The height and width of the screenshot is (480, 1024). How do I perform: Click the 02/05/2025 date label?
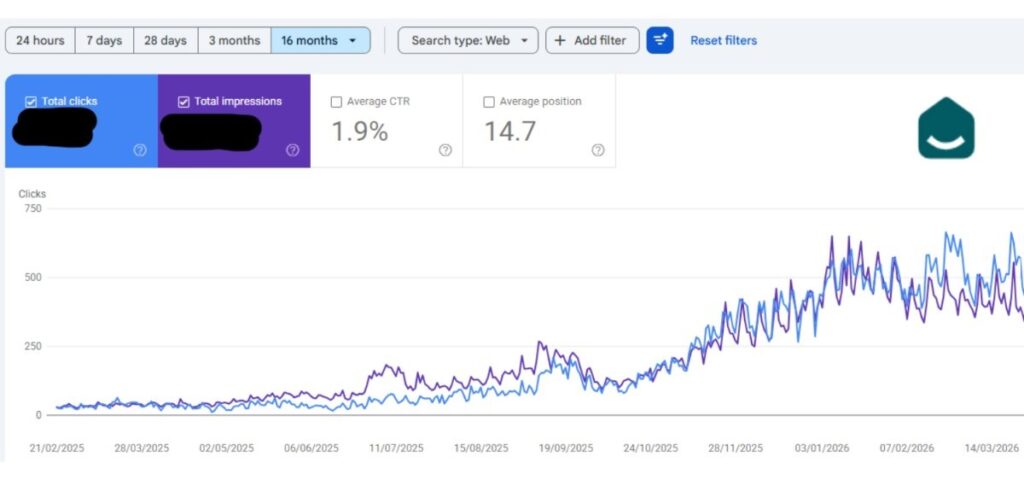(x=227, y=449)
